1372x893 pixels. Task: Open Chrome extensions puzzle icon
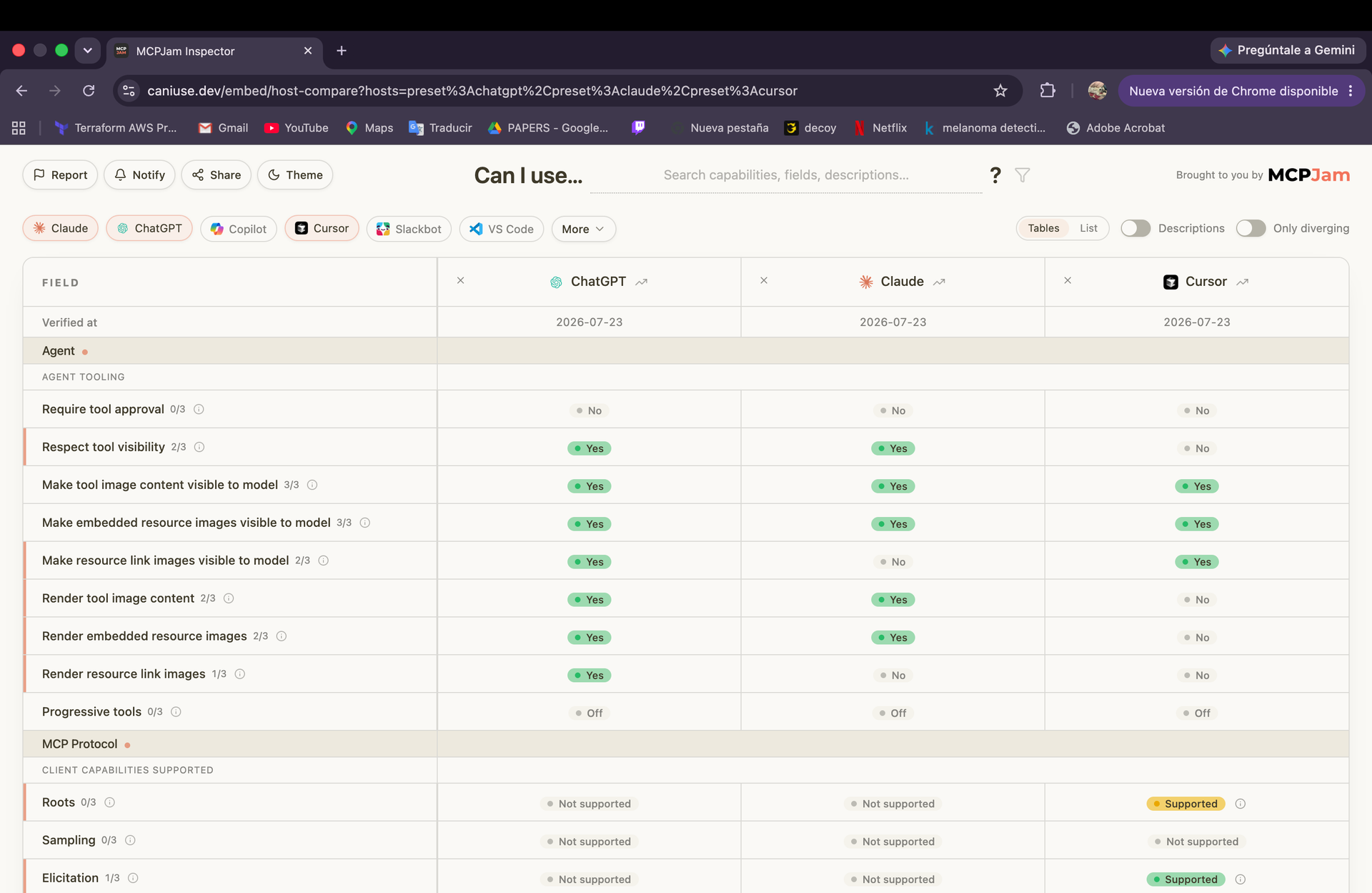(x=1048, y=91)
